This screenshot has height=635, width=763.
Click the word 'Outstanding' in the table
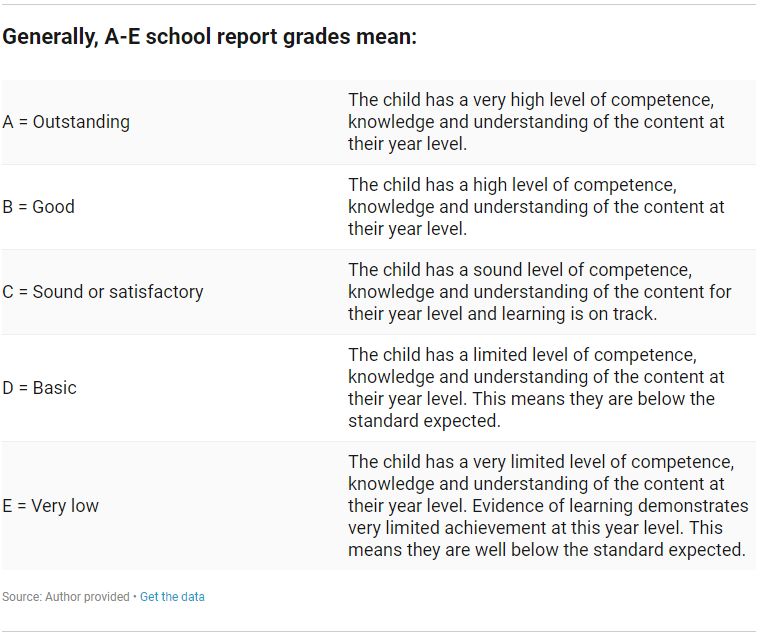pos(81,122)
